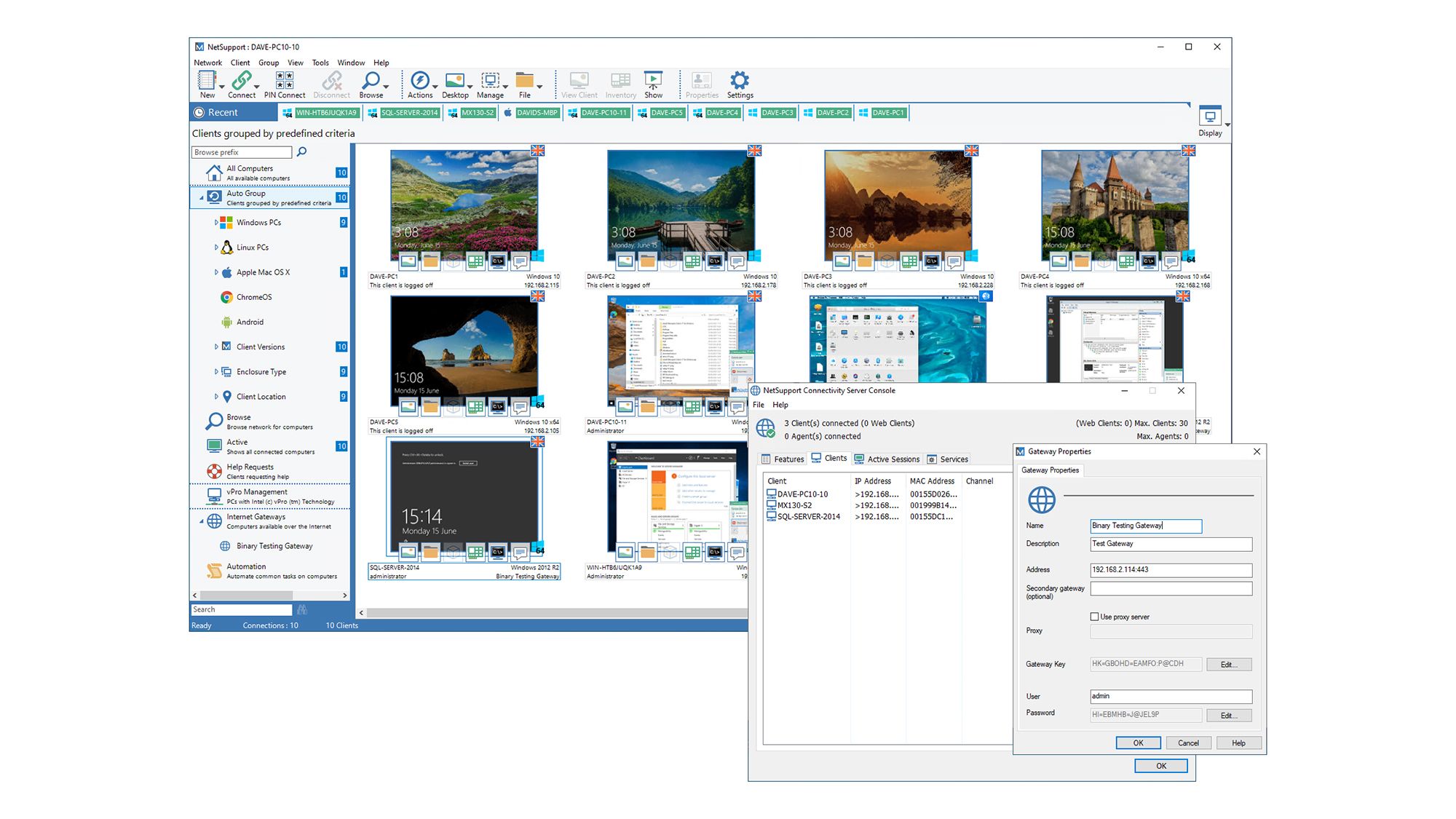Image resolution: width=1456 pixels, height=819 pixels.
Task: Select DAVE-PC10-10 row in Clients list
Action: [x=862, y=494]
